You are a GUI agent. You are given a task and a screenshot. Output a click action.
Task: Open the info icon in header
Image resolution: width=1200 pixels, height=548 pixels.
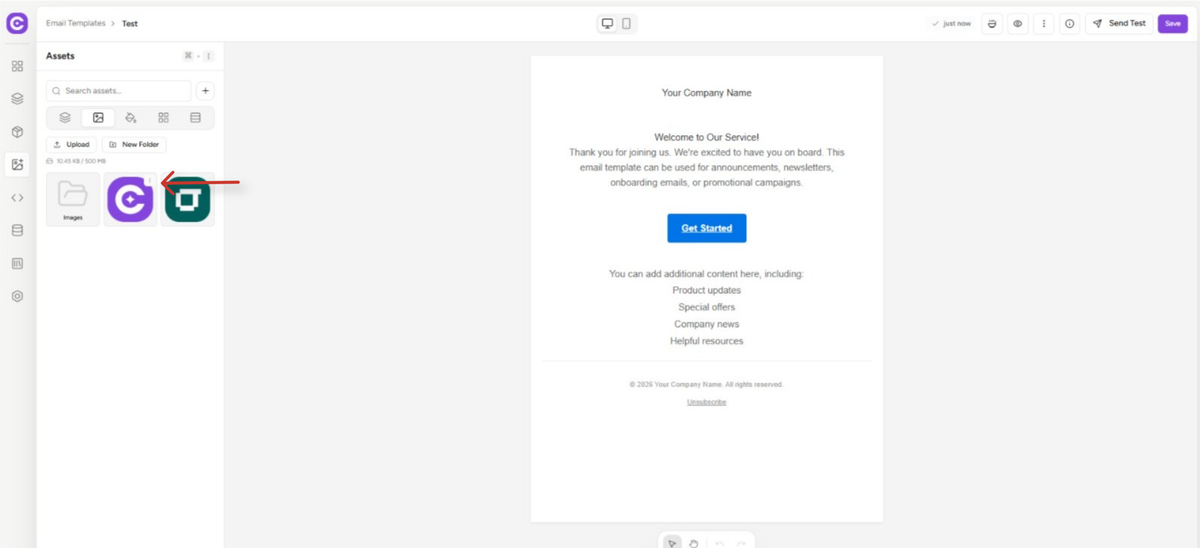click(x=1070, y=23)
